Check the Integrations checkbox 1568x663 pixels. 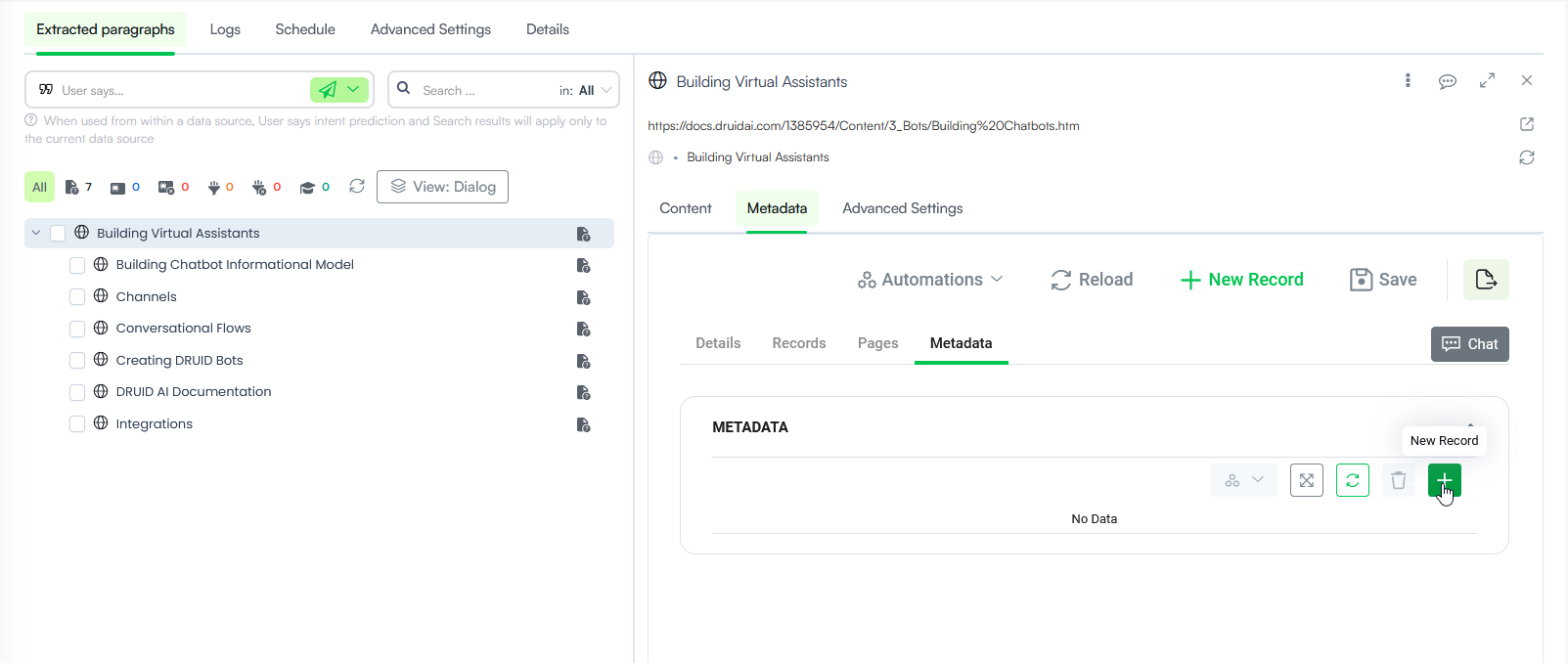pyautogui.click(x=77, y=423)
